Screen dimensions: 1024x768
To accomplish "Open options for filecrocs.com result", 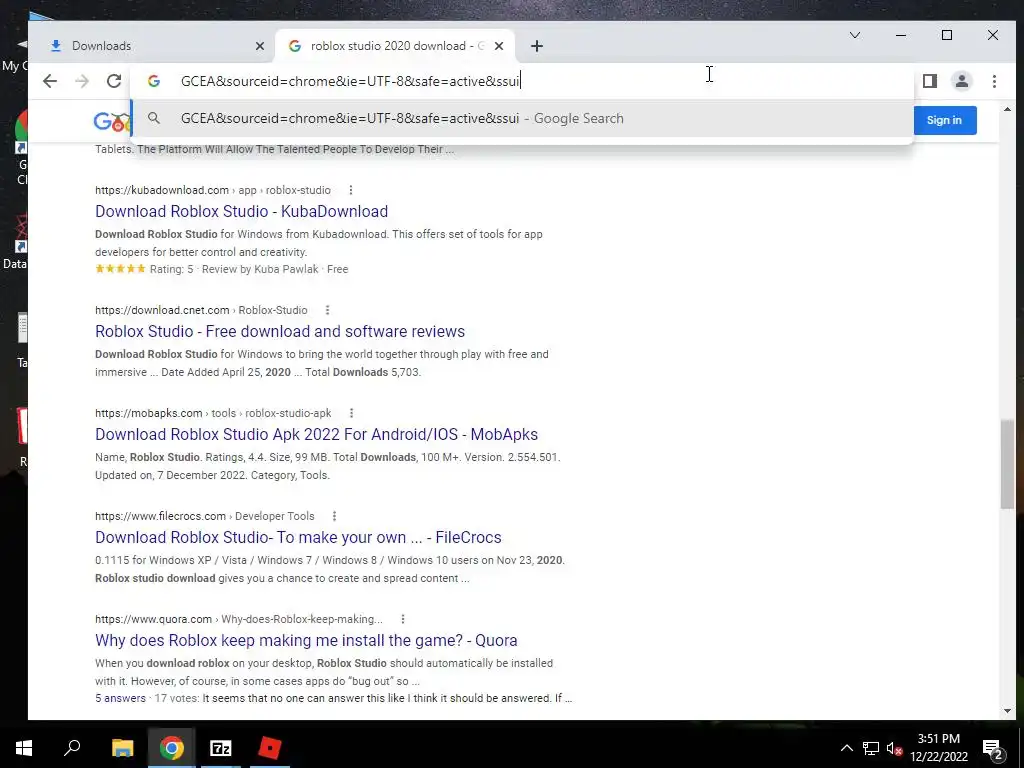I will click(334, 516).
